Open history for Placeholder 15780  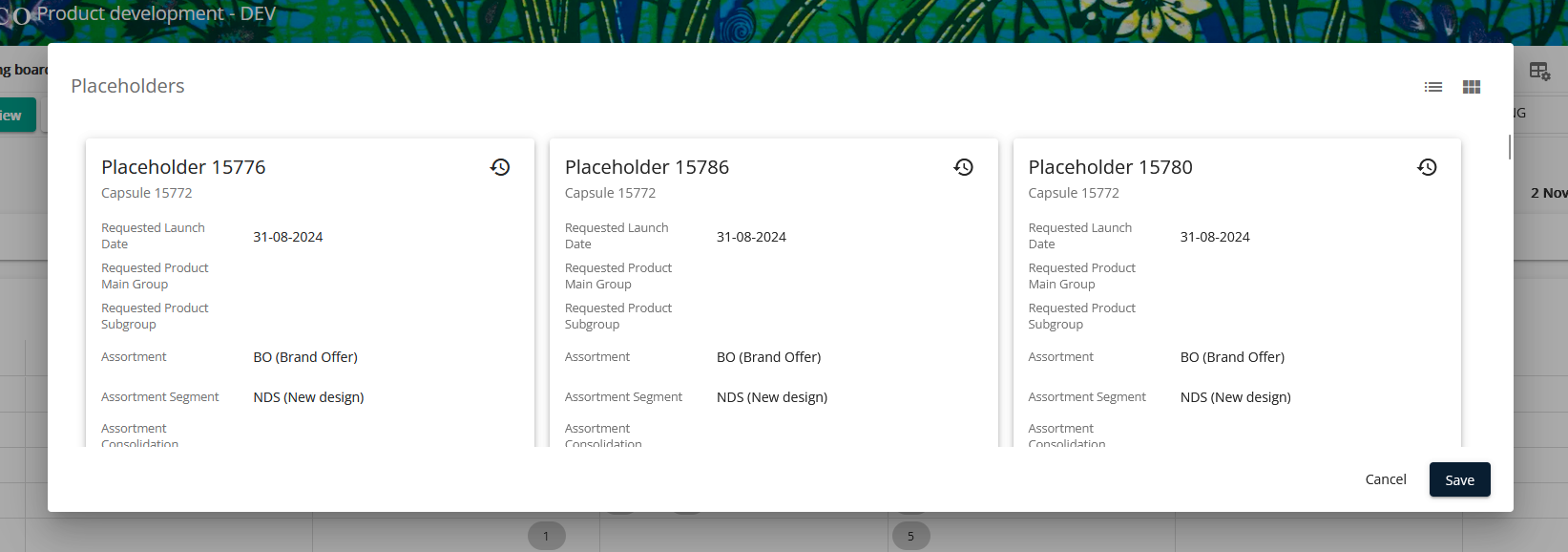point(1427,167)
